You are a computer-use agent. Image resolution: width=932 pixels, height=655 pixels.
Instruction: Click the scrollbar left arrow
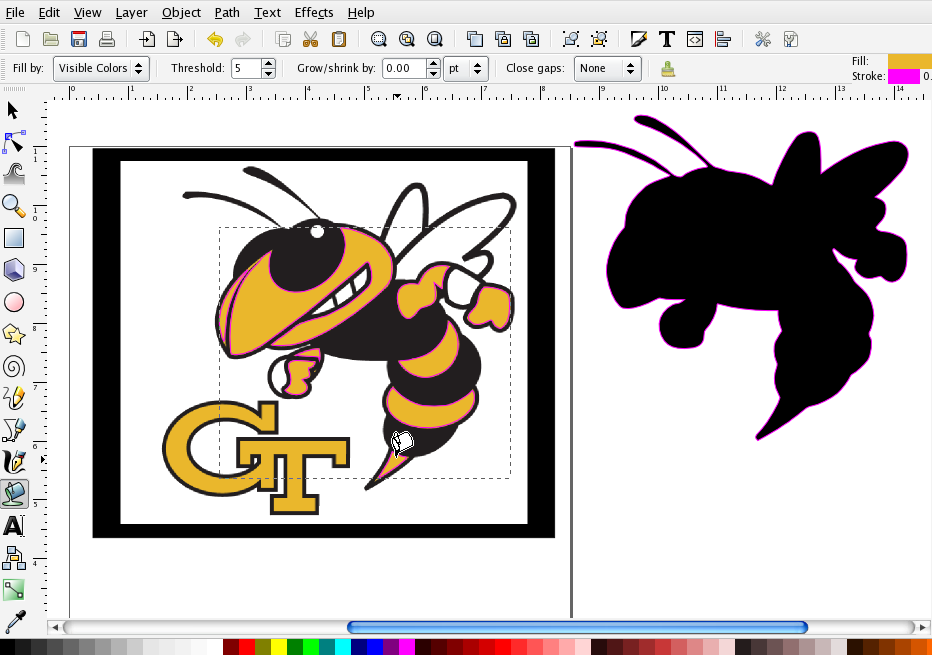pyautogui.click(x=55, y=627)
